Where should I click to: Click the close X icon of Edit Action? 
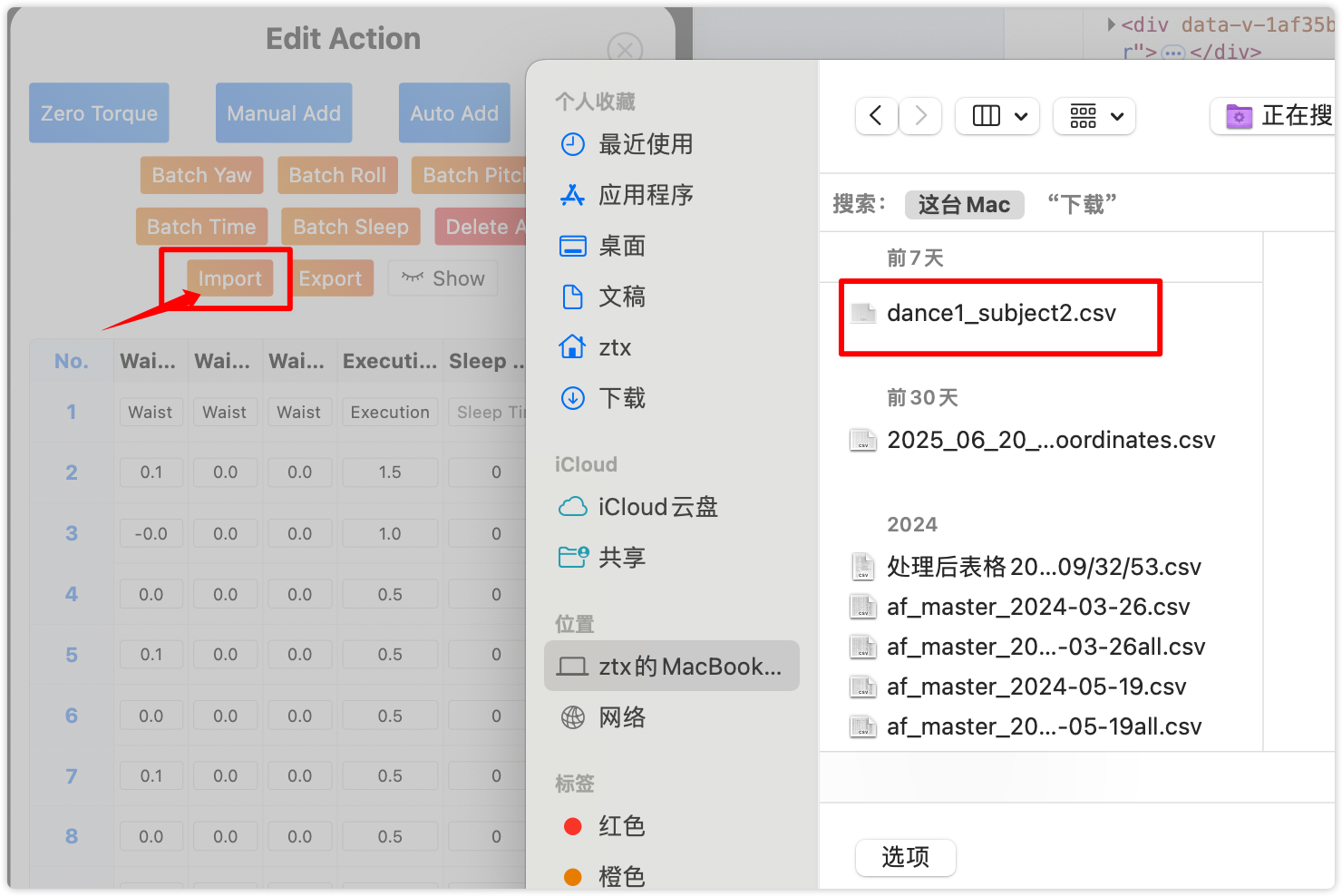(x=625, y=50)
